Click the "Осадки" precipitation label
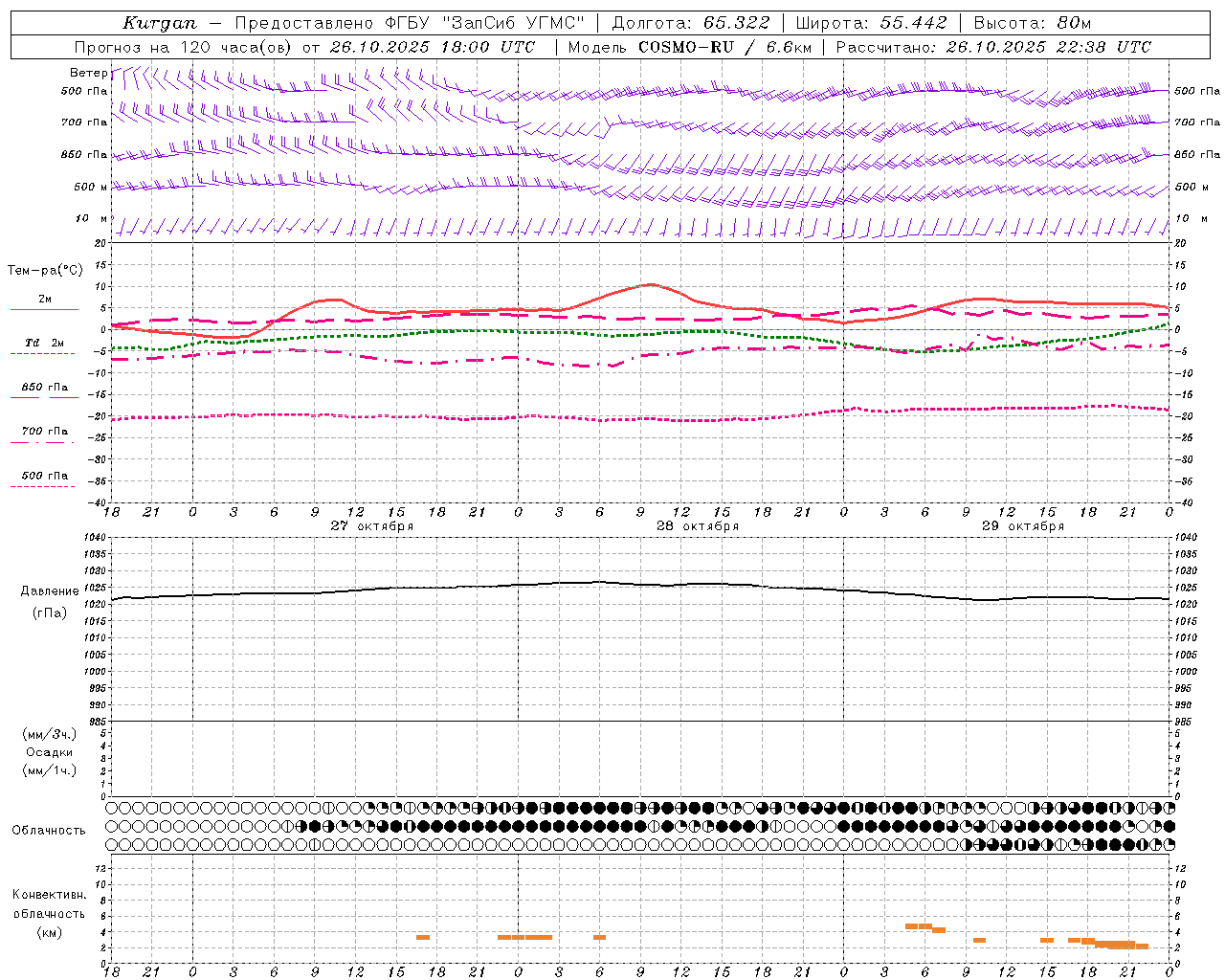Image resolution: width=1225 pixels, height=980 pixels. pyautogui.click(x=50, y=752)
